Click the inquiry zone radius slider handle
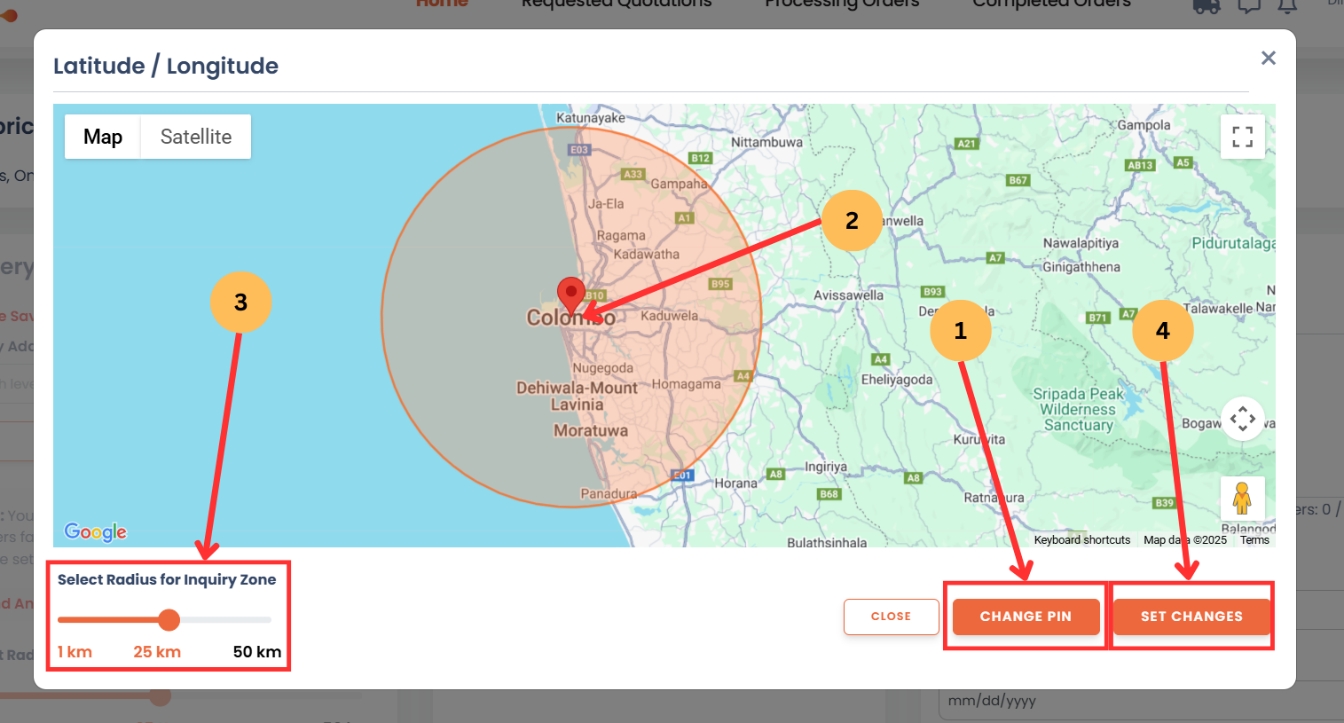Image resolution: width=1344 pixels, height=723 pixels. (x=169, y=620)
